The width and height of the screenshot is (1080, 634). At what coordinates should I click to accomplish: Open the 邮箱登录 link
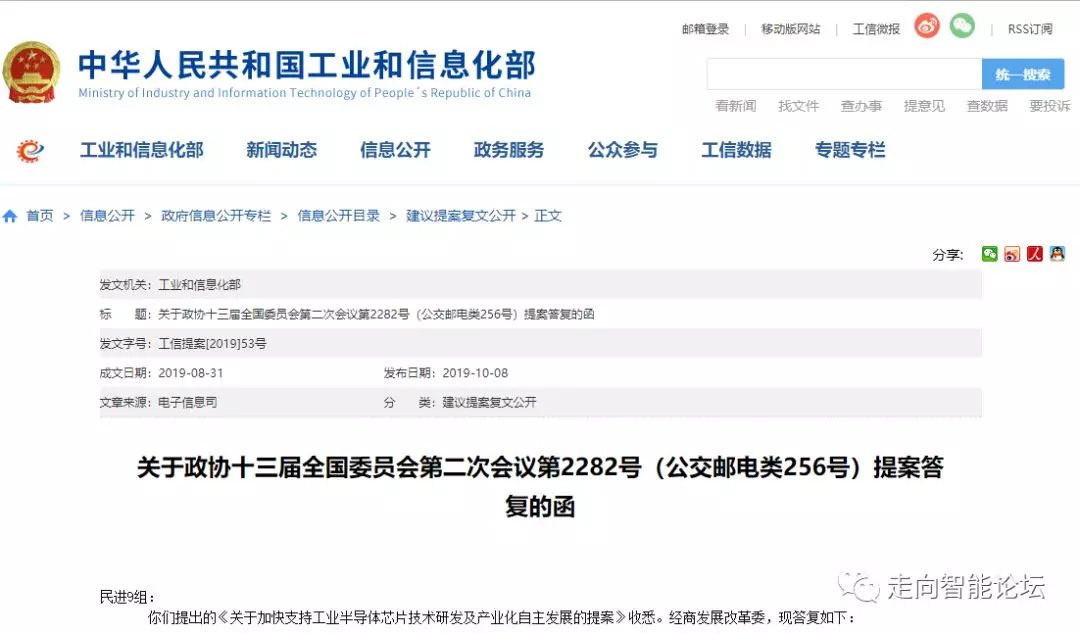tap(706, 29)
